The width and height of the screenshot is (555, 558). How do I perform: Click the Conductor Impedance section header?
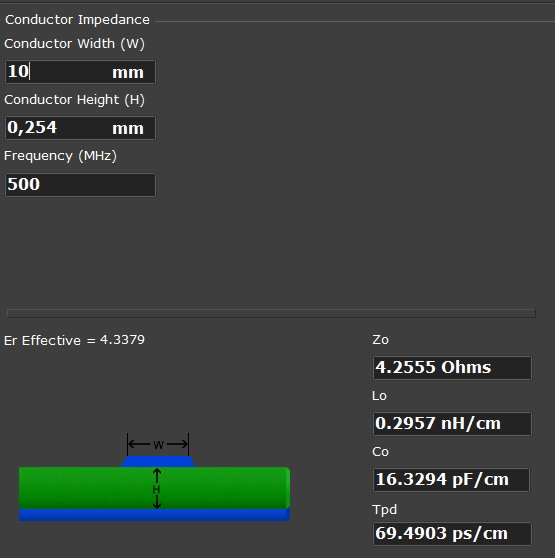pos(77,20)
